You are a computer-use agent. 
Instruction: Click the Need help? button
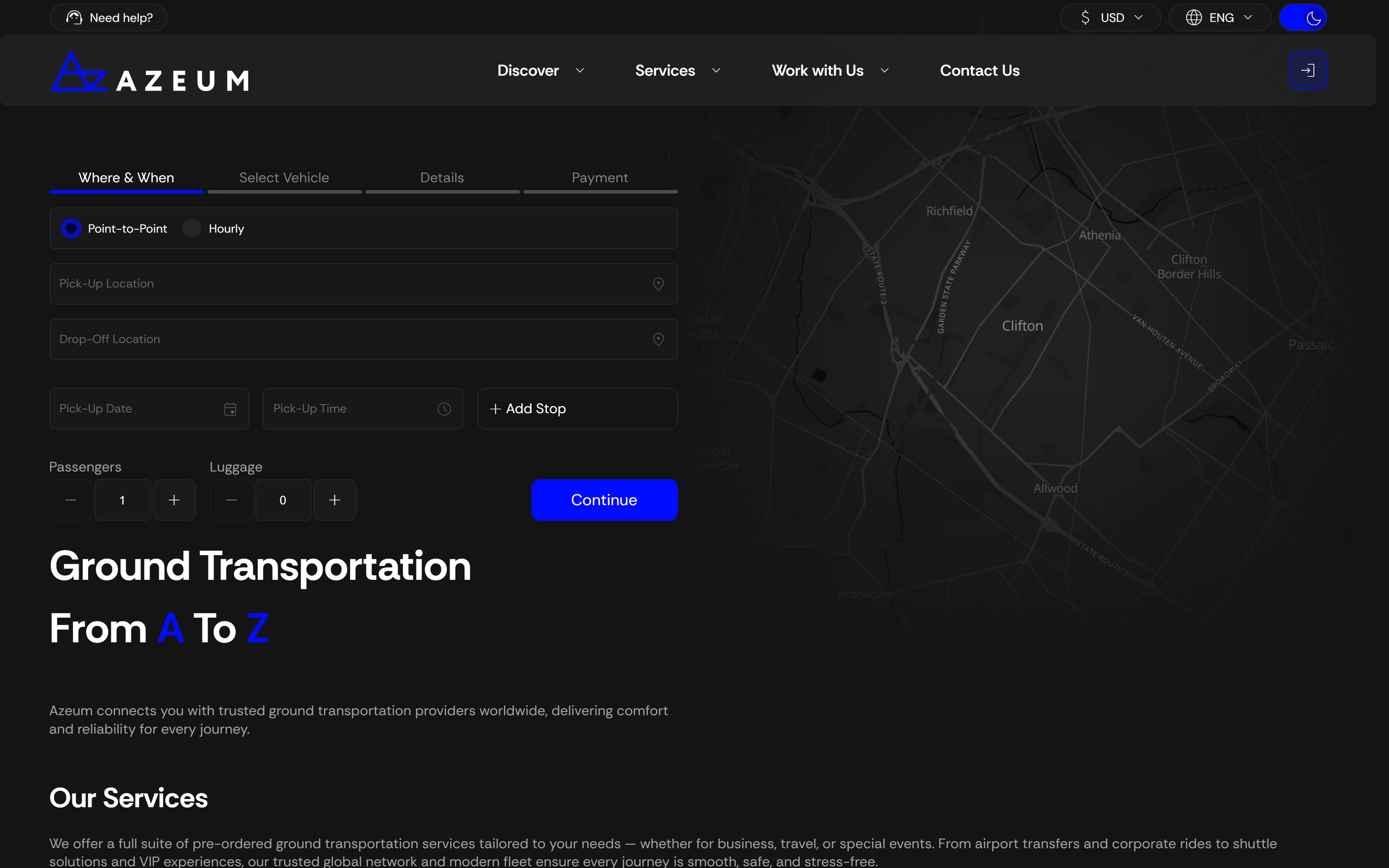[109, 18]
